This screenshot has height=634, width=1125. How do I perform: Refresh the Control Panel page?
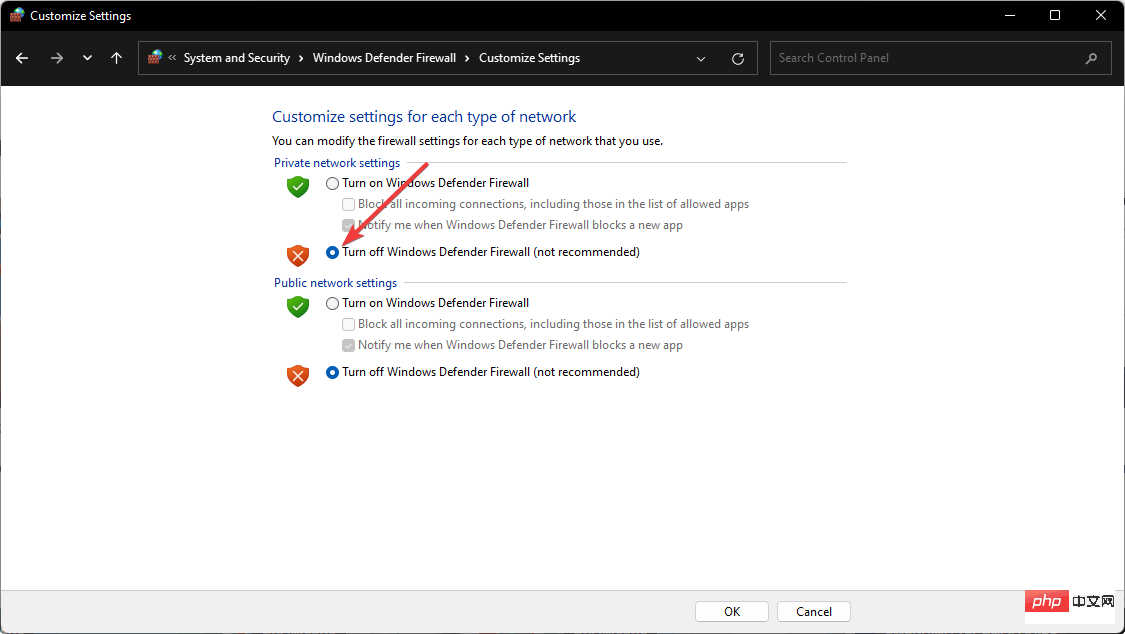click(738, 58)
